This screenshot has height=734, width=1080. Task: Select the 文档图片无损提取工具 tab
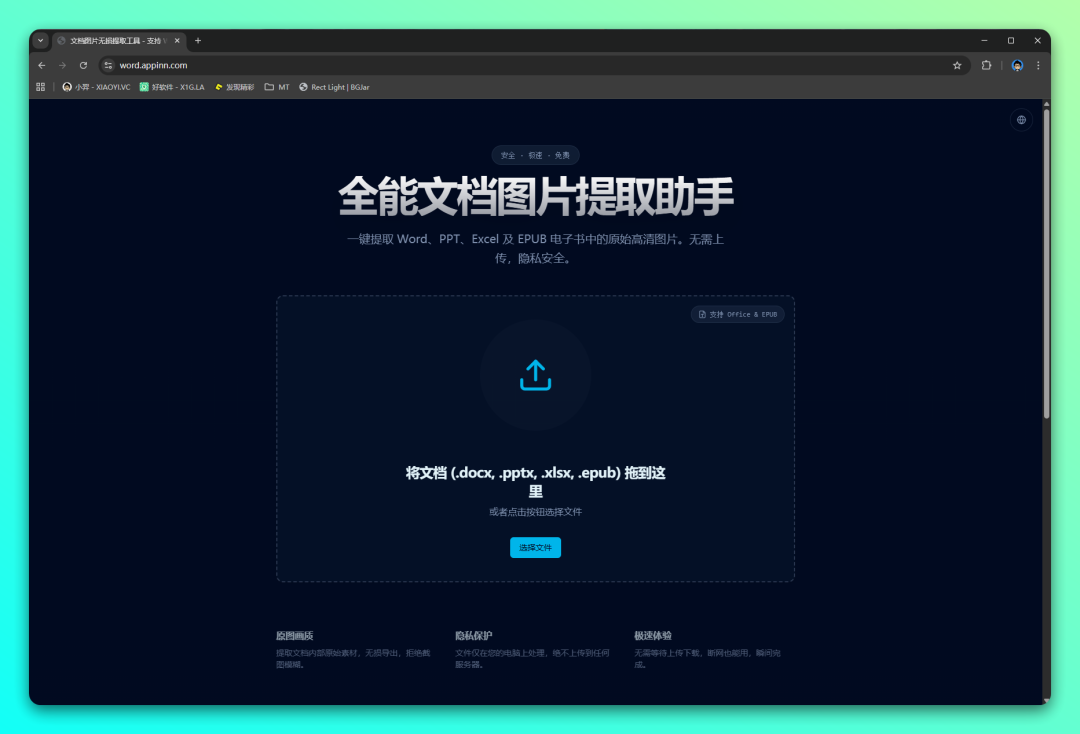pyautogui.click(x=112, y=41)
